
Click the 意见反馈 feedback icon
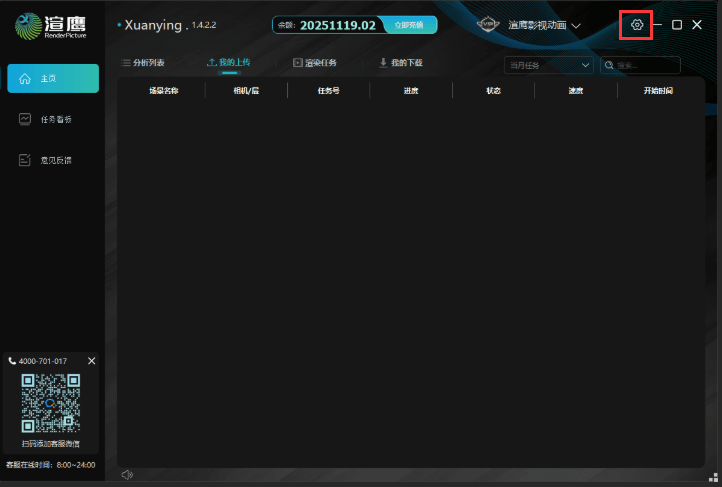[25, 160]
